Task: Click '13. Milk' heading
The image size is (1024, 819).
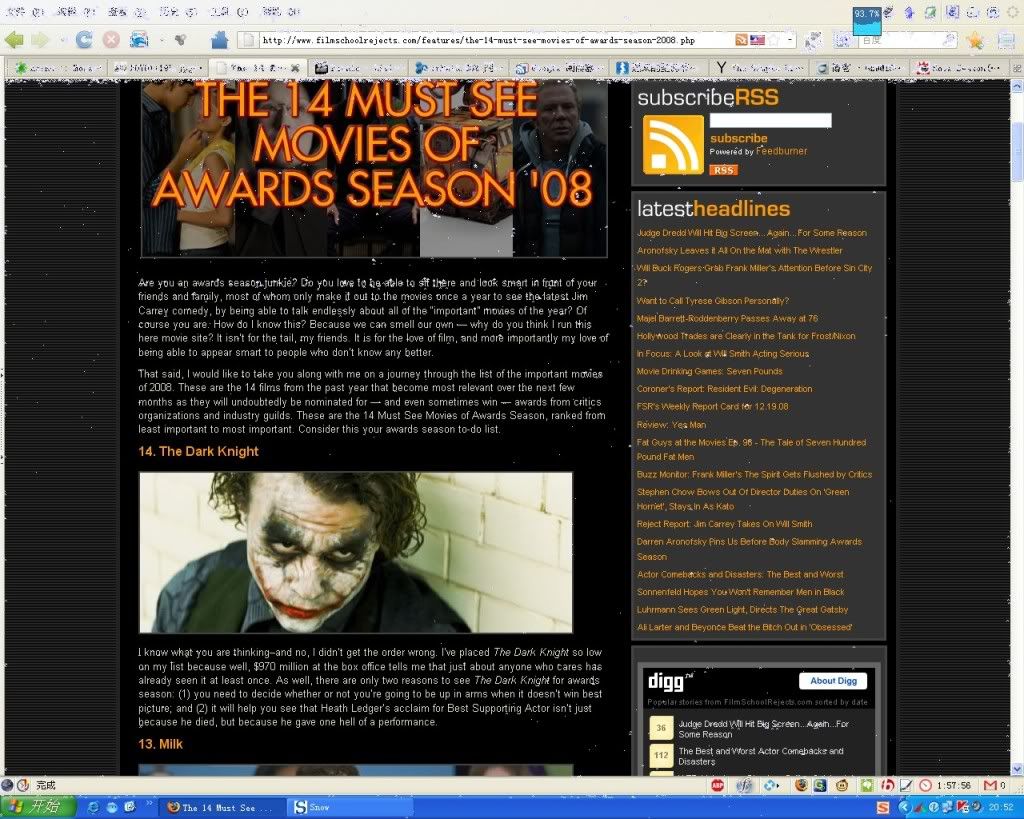Action: tap(161, 744)
